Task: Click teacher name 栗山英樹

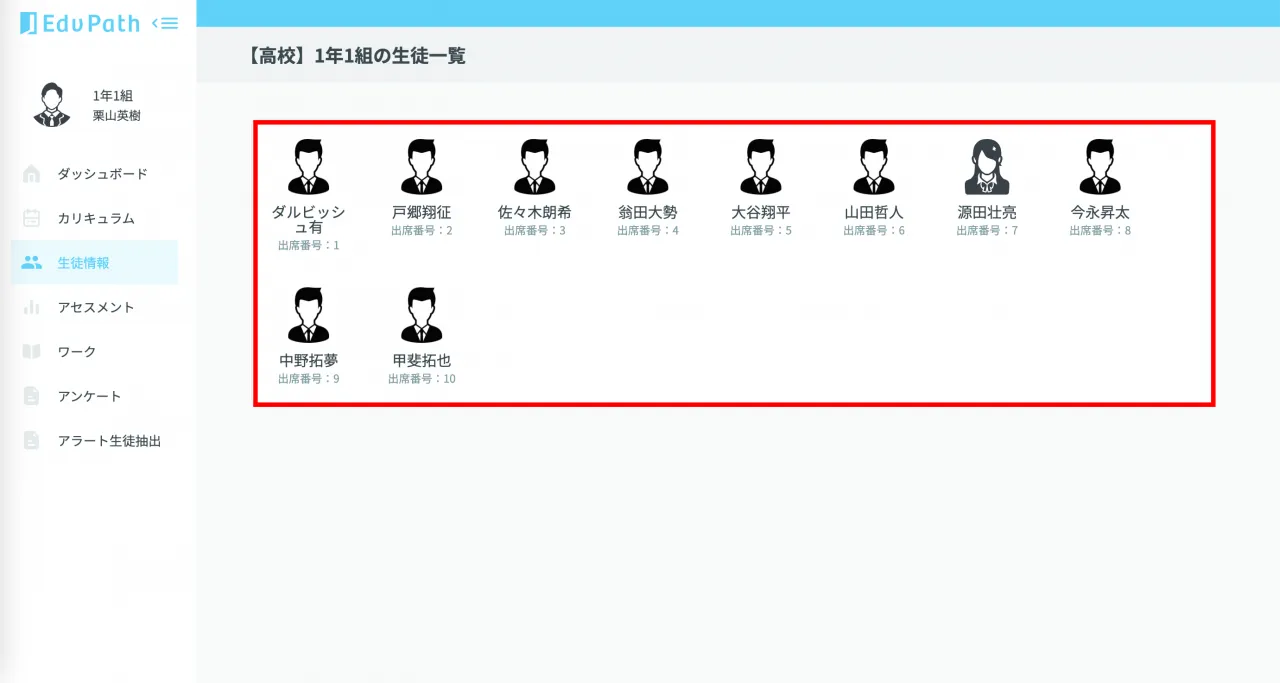Action: [117, 116]
